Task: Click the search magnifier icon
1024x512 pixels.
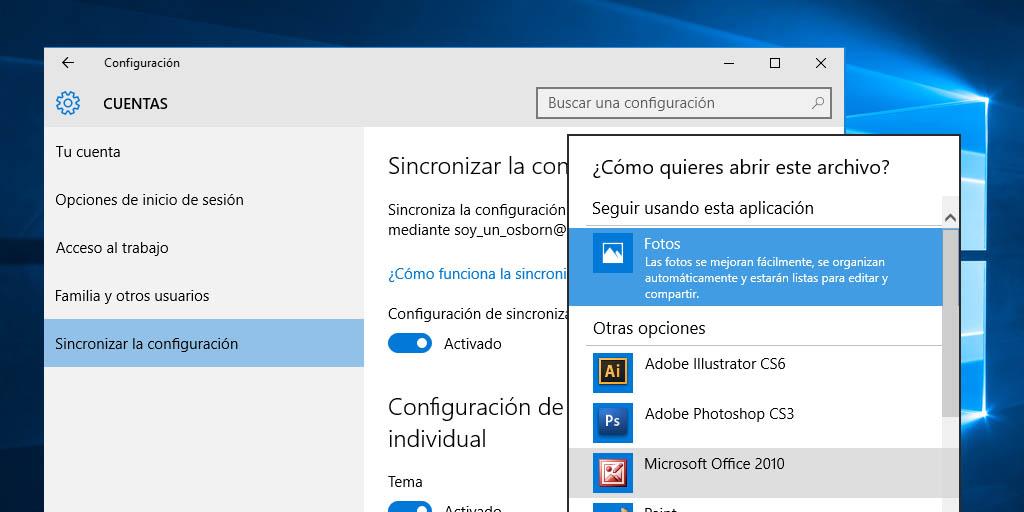Action: coord(818,103)
